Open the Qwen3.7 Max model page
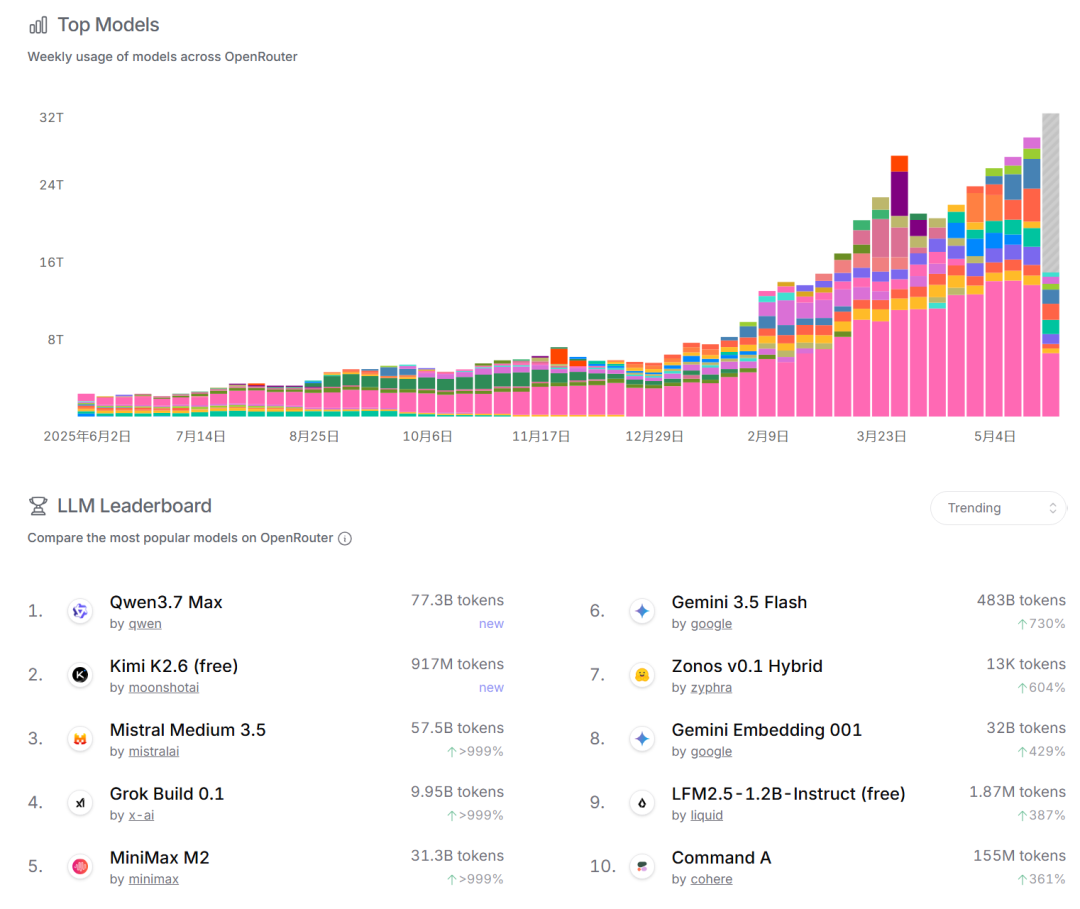Viewport: 1080px width, 909px height. (x=166, y=603)
